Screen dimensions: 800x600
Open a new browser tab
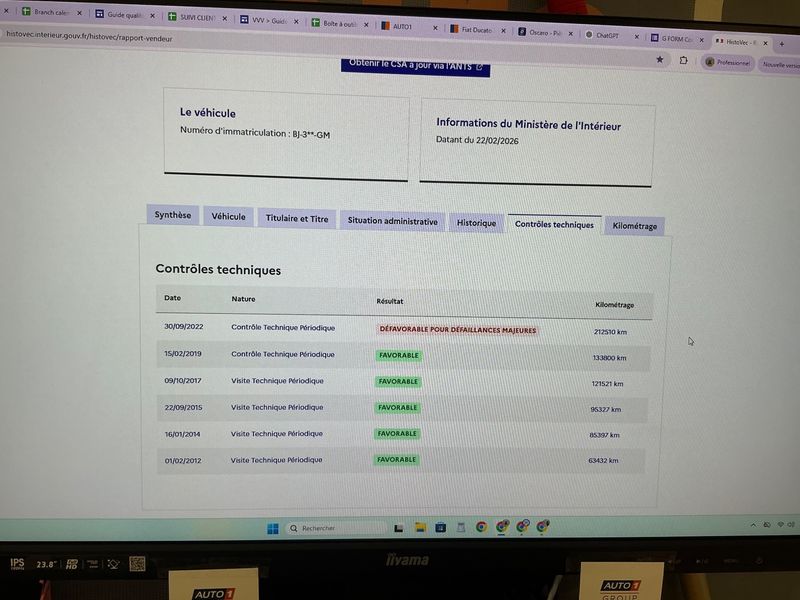(x=782, y=44)
